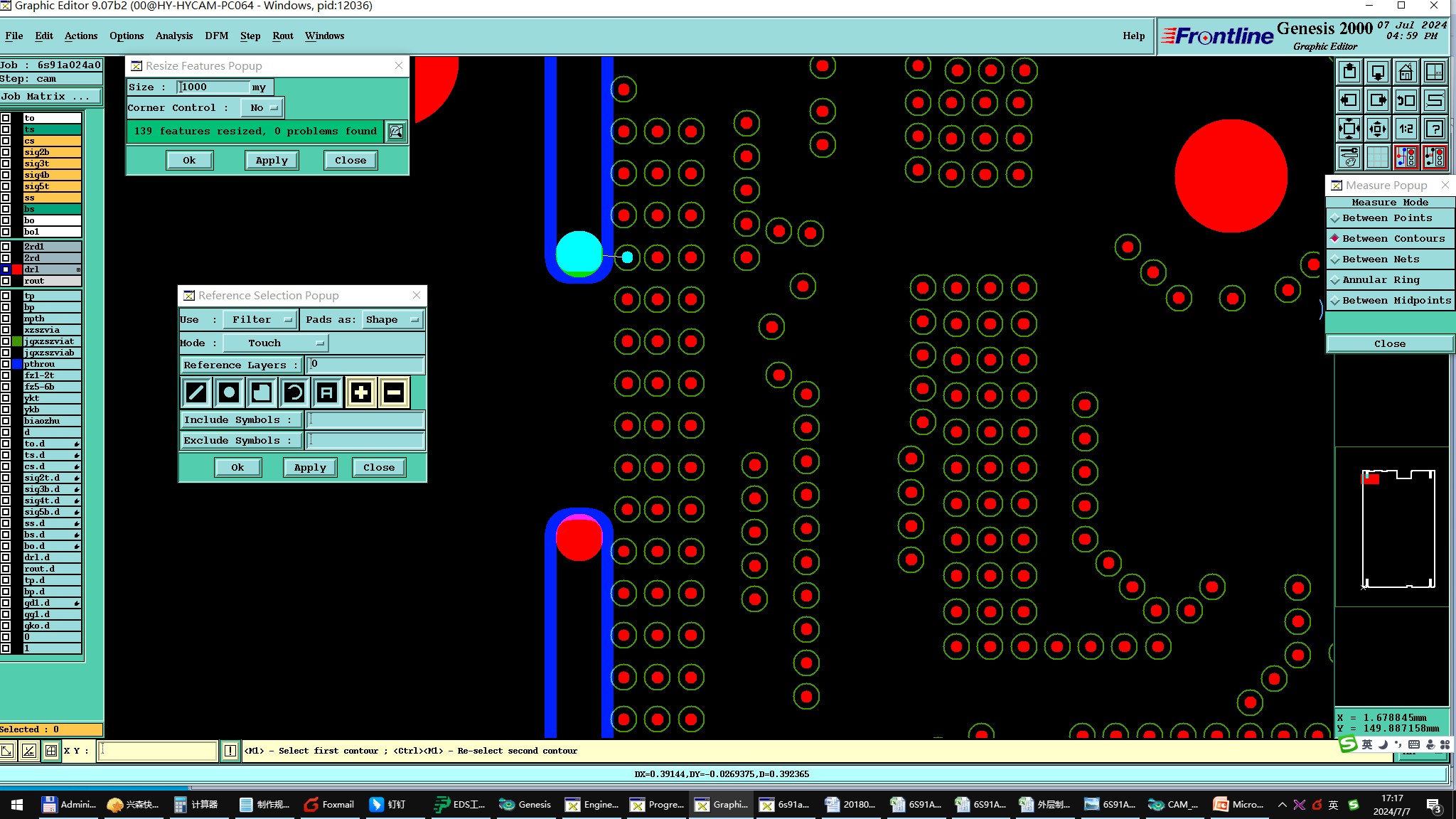Open the DFM menu
The width and height of the screenshot is (1456, 819).
coord(216,36)
